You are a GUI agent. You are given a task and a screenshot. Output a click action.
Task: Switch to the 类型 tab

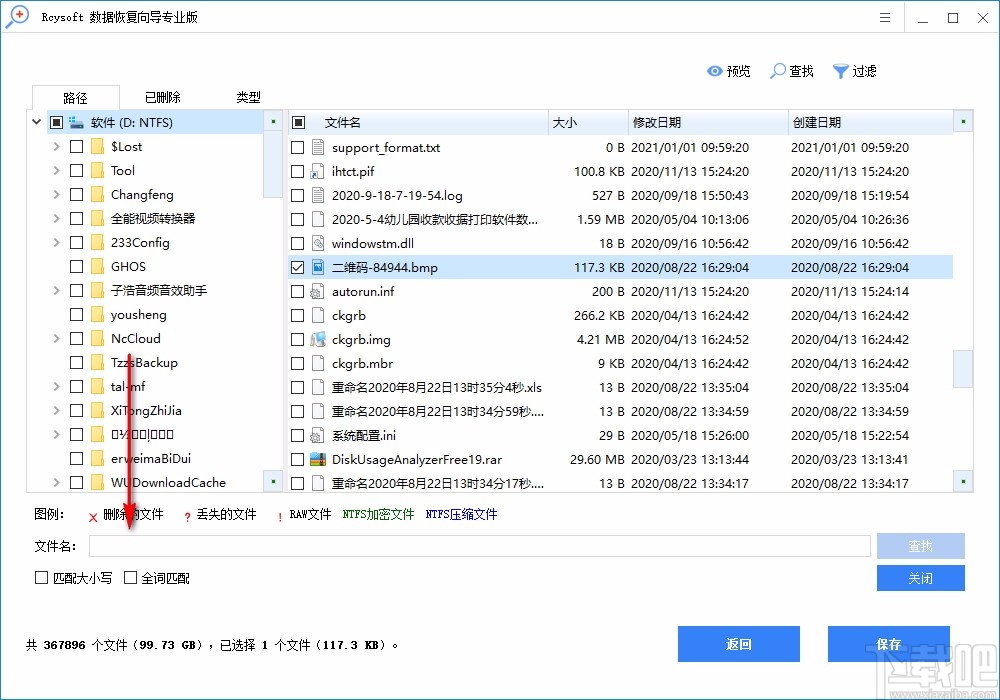[247, 97]
